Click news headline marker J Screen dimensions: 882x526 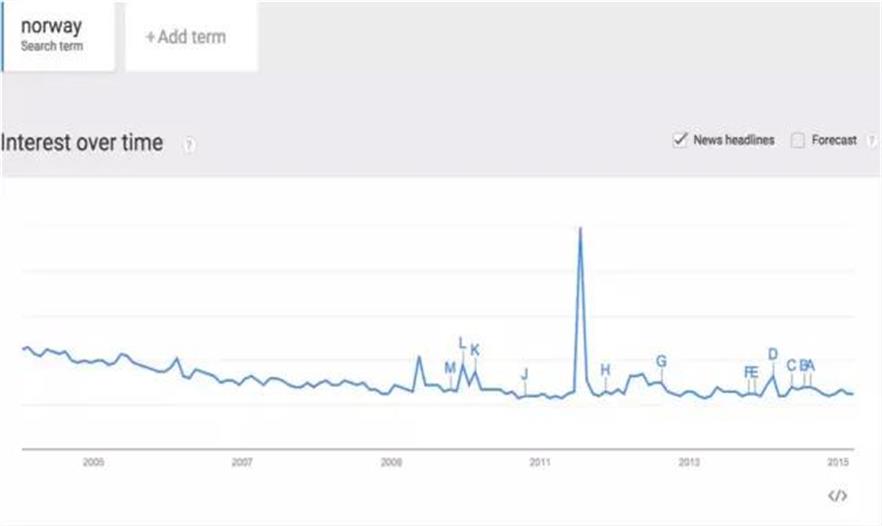525,374
